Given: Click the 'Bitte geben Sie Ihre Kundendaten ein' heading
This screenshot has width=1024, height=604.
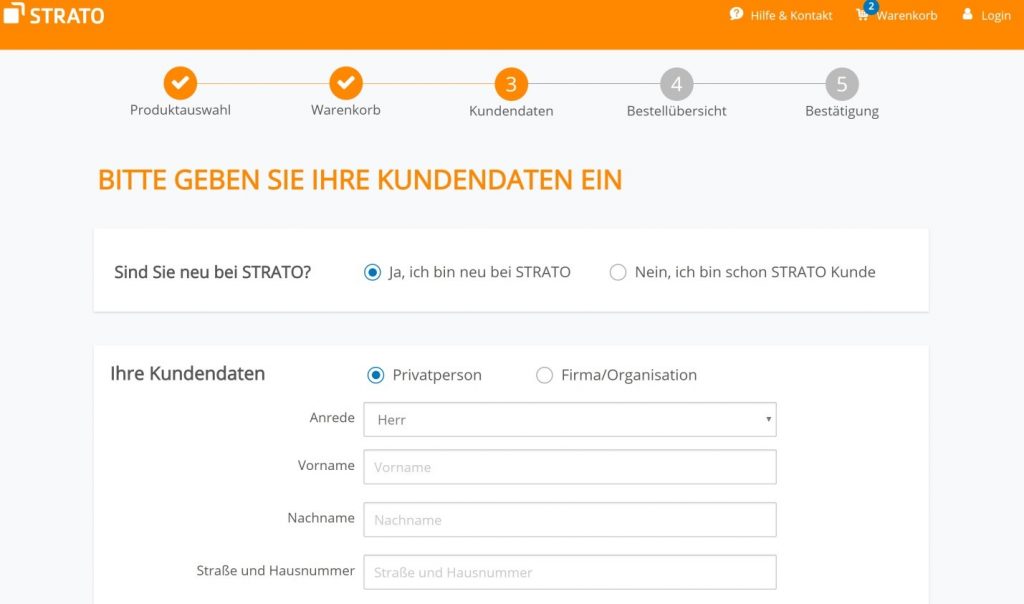Looking at the screenshot, I should (360, 180).
